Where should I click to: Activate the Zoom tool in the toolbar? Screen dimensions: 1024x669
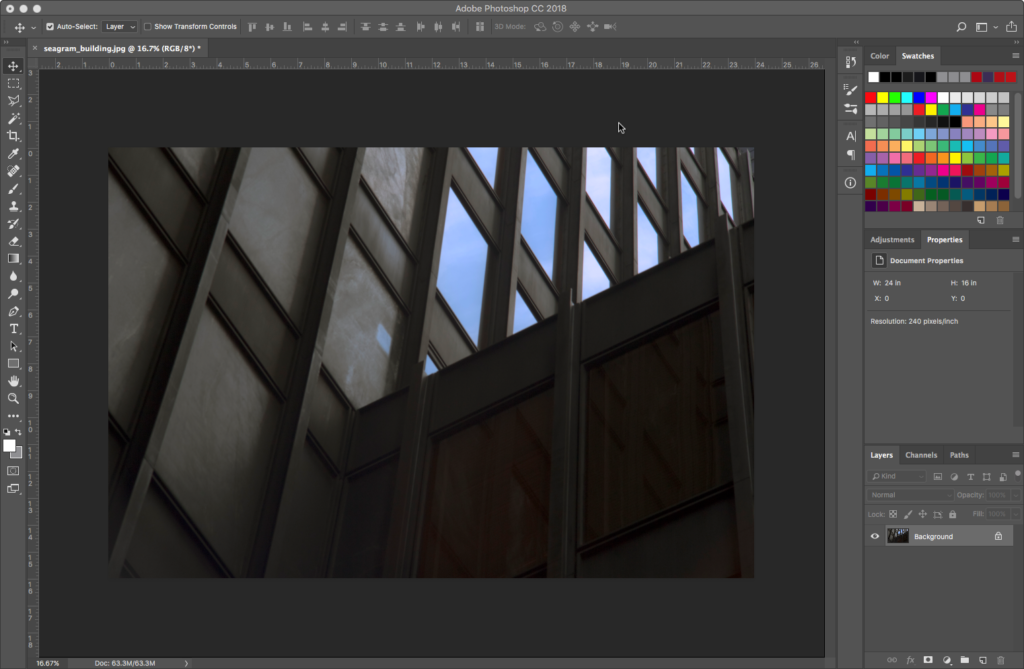13,398
